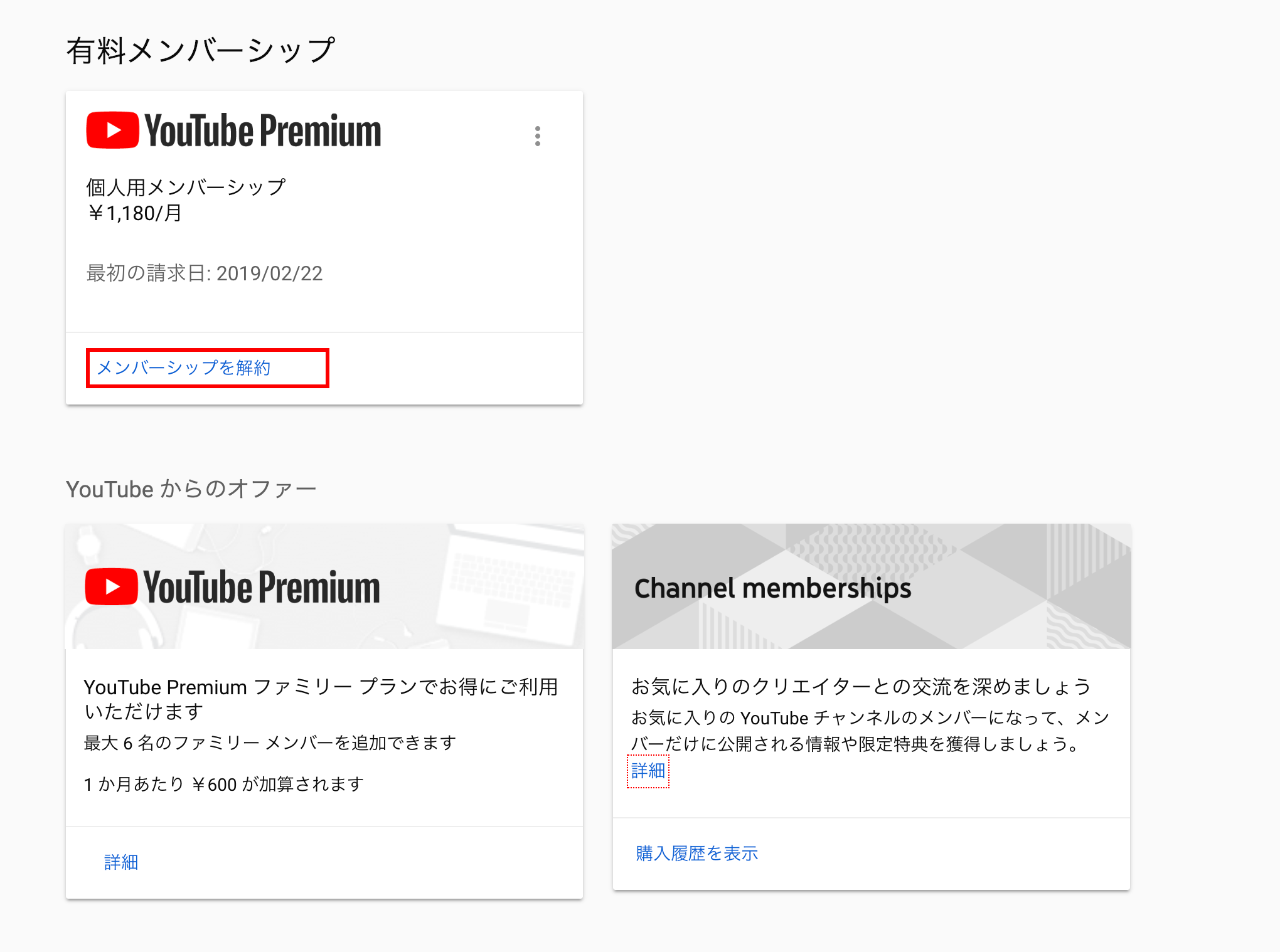
Task: Click the Channel memberships banner image
Action: (872, 586)
